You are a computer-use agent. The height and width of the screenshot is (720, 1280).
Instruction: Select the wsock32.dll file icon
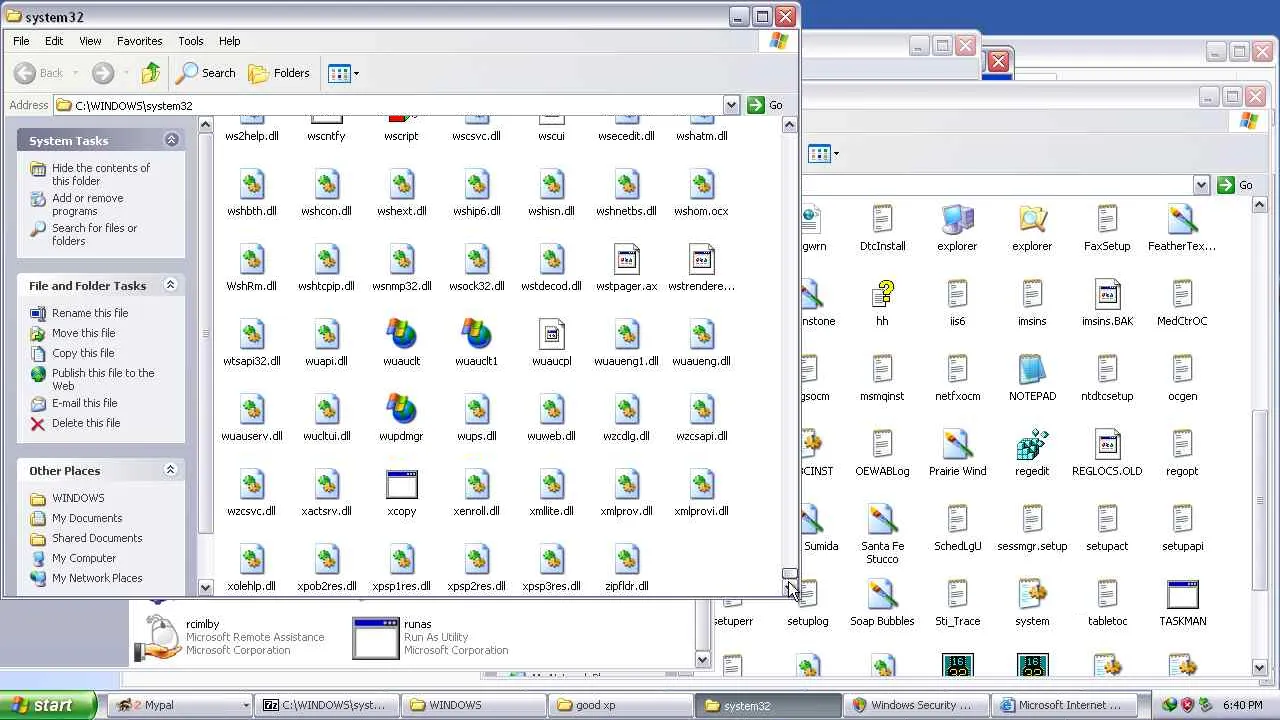click(x=476, y=259)
